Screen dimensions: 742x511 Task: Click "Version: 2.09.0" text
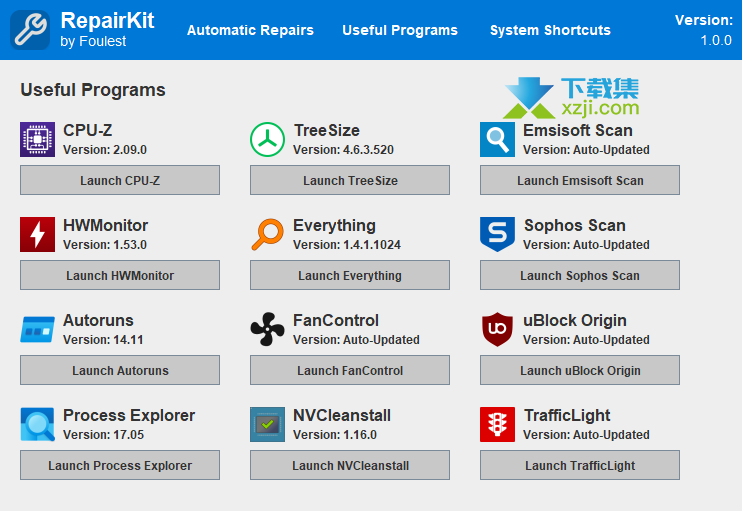point(105,150)
